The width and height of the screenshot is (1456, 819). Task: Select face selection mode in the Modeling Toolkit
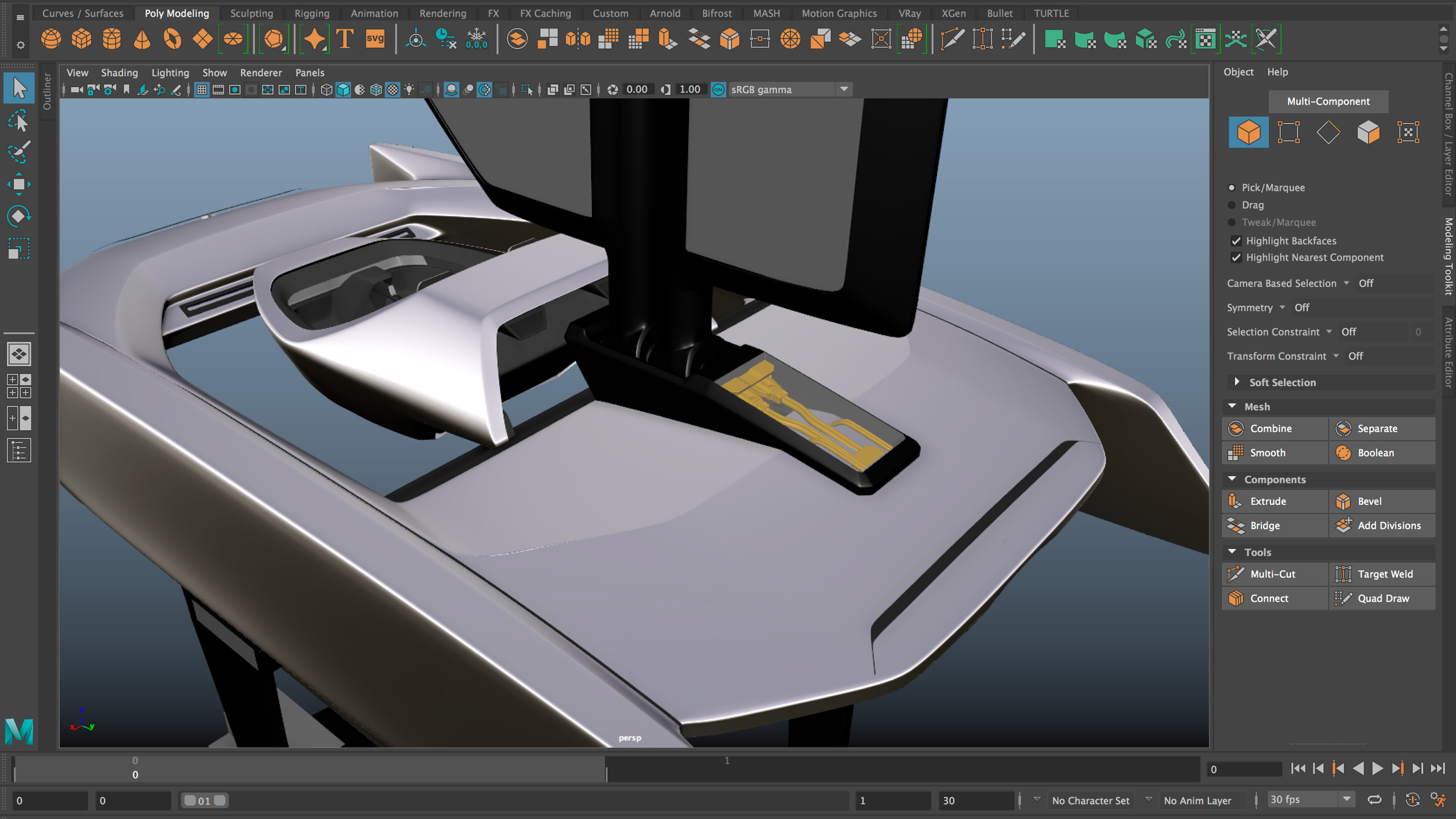pyautogui.click(x=1368, y=133)
